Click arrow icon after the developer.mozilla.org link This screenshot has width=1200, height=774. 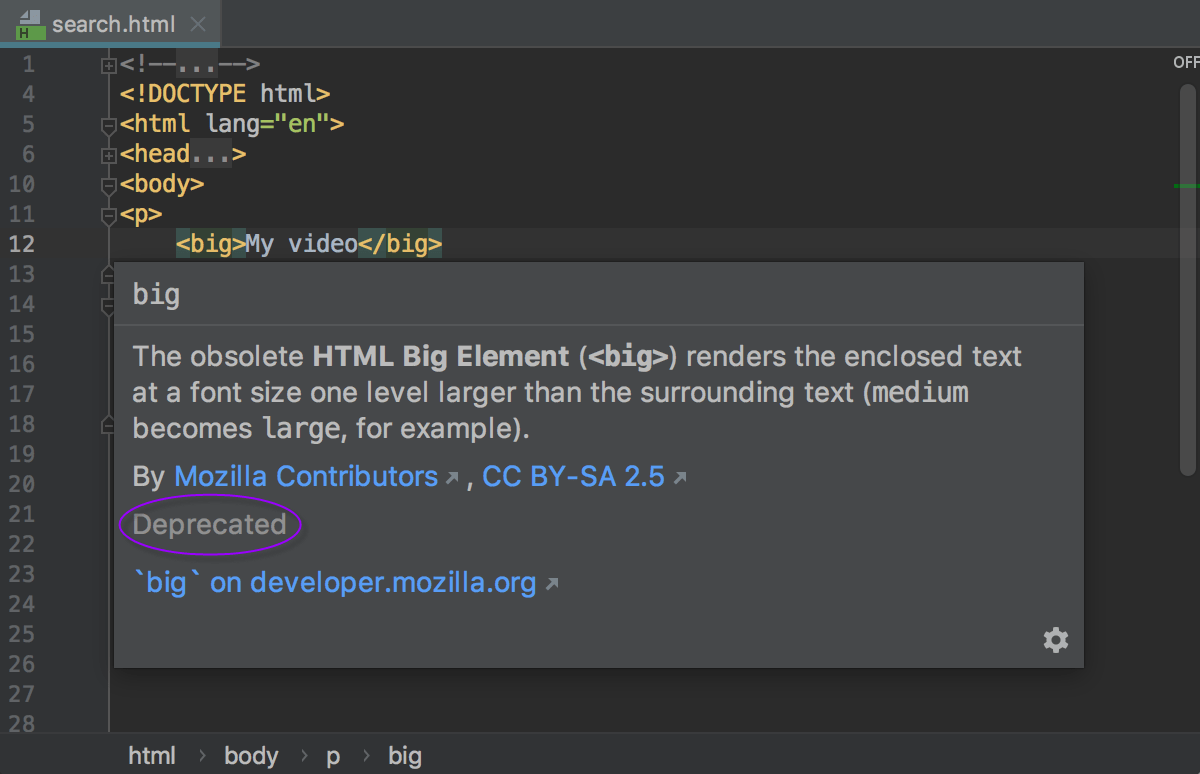[x=550, y=583]
